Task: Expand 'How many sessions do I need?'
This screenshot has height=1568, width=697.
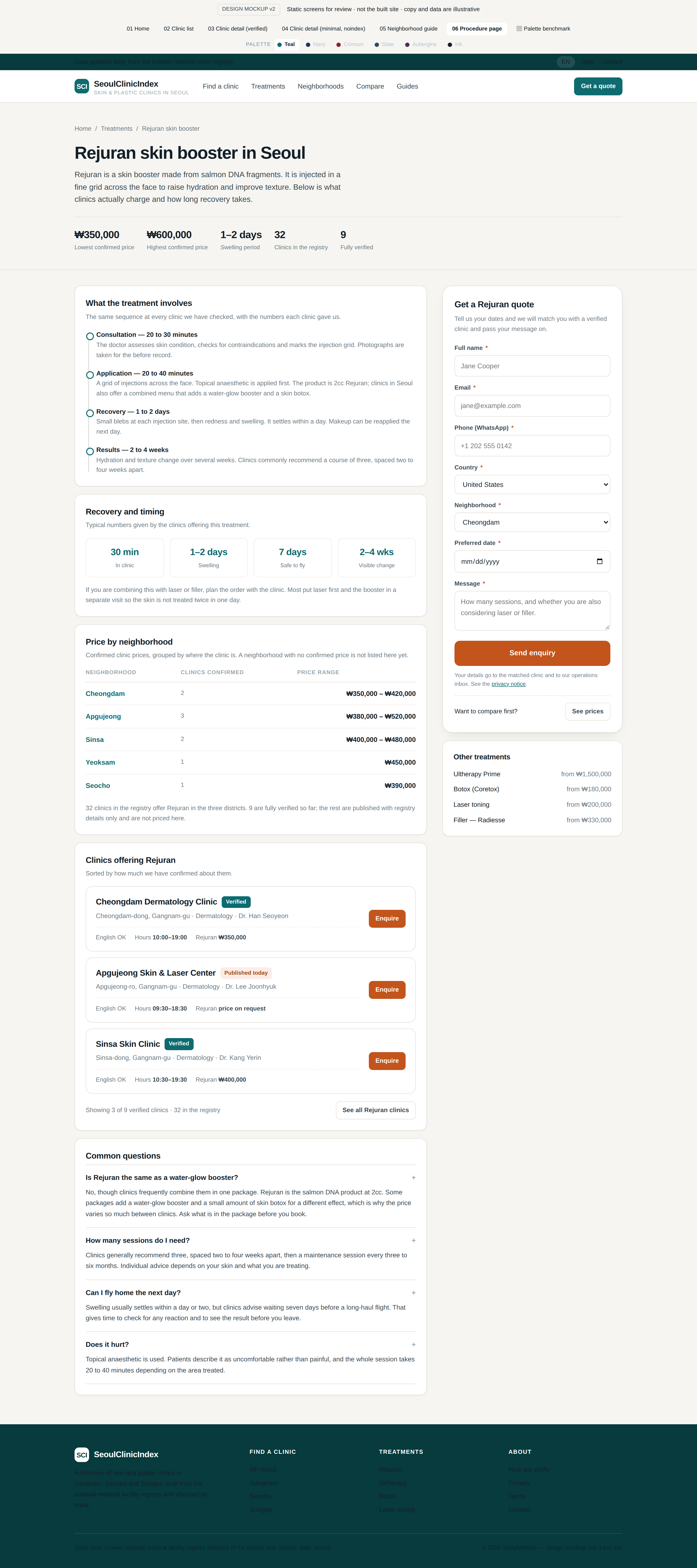Action: click(x=250, y=1241)
